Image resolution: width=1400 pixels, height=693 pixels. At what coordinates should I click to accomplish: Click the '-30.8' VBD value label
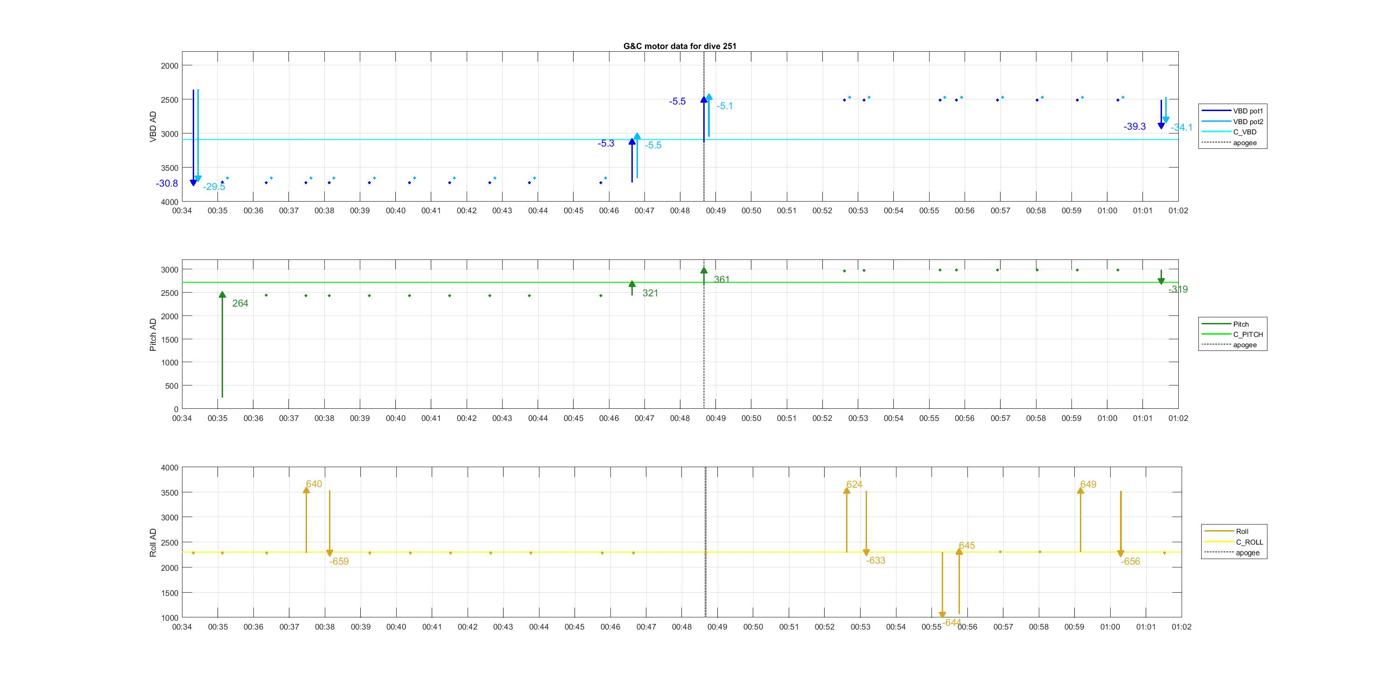(x=167, y=184)
